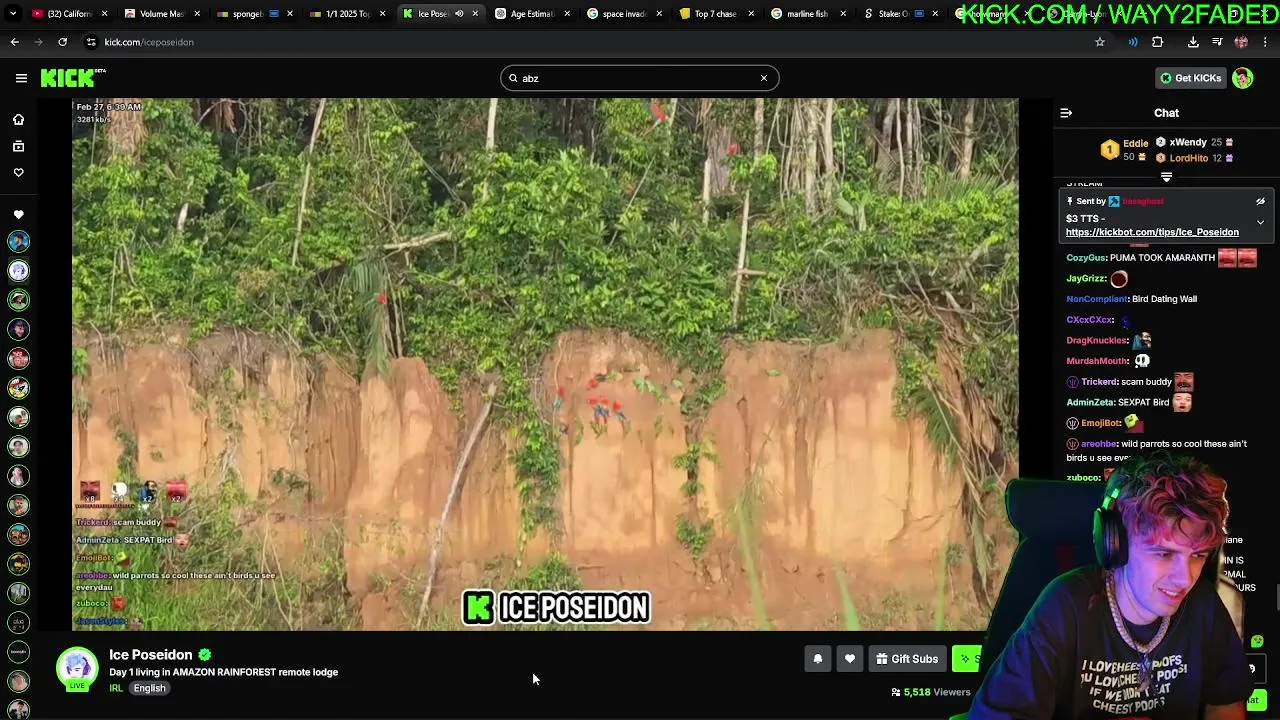
Task: Click the search magnifier icon
Action: (514, 78)
